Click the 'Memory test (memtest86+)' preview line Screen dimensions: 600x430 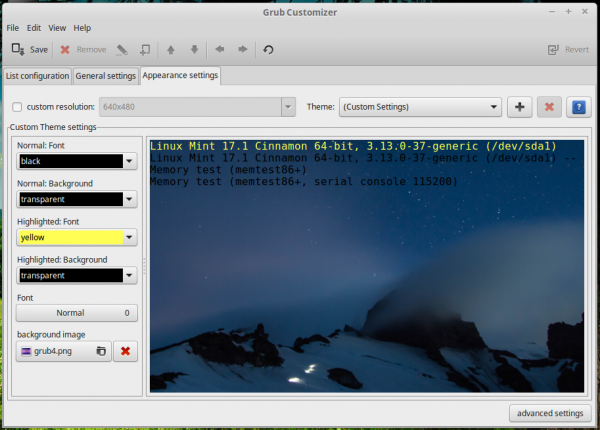pyautogui.click(x=228, y=170)
